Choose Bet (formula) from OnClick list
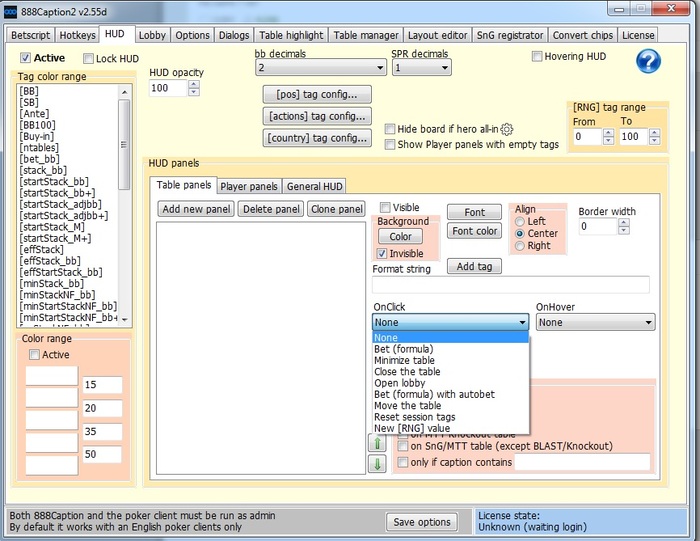Viewport: 700px width, 541px height. (450, 349)
